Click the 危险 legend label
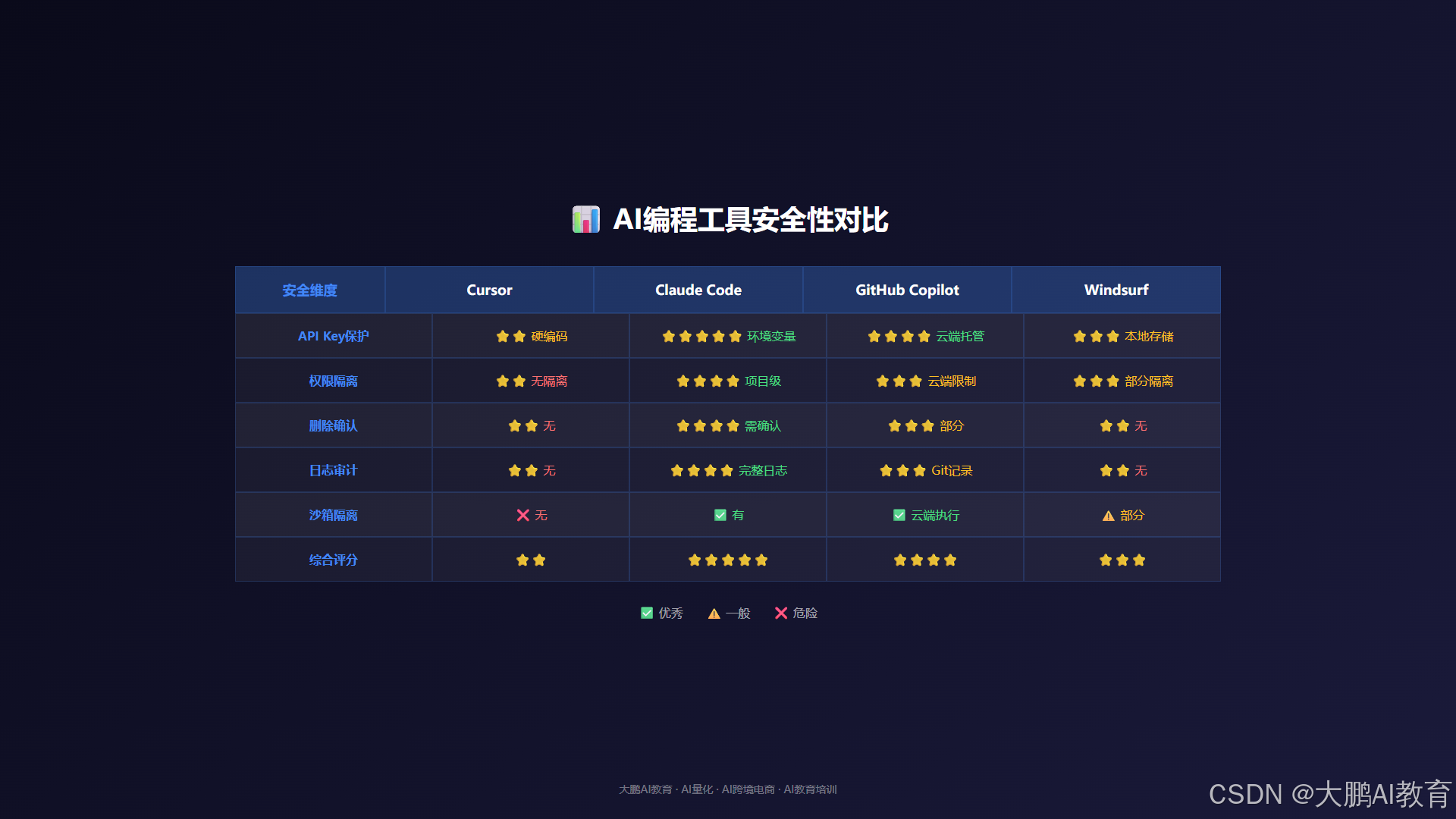The image size is (1456, 819). click(x=805, y=613)
